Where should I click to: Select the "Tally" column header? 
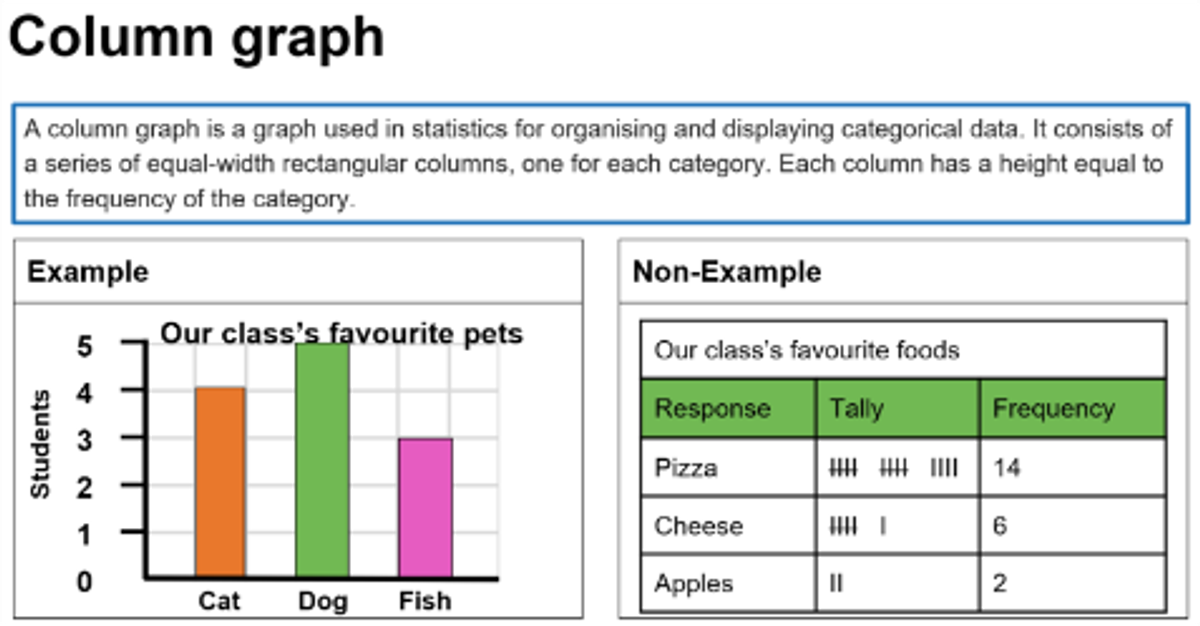point(856,408)
